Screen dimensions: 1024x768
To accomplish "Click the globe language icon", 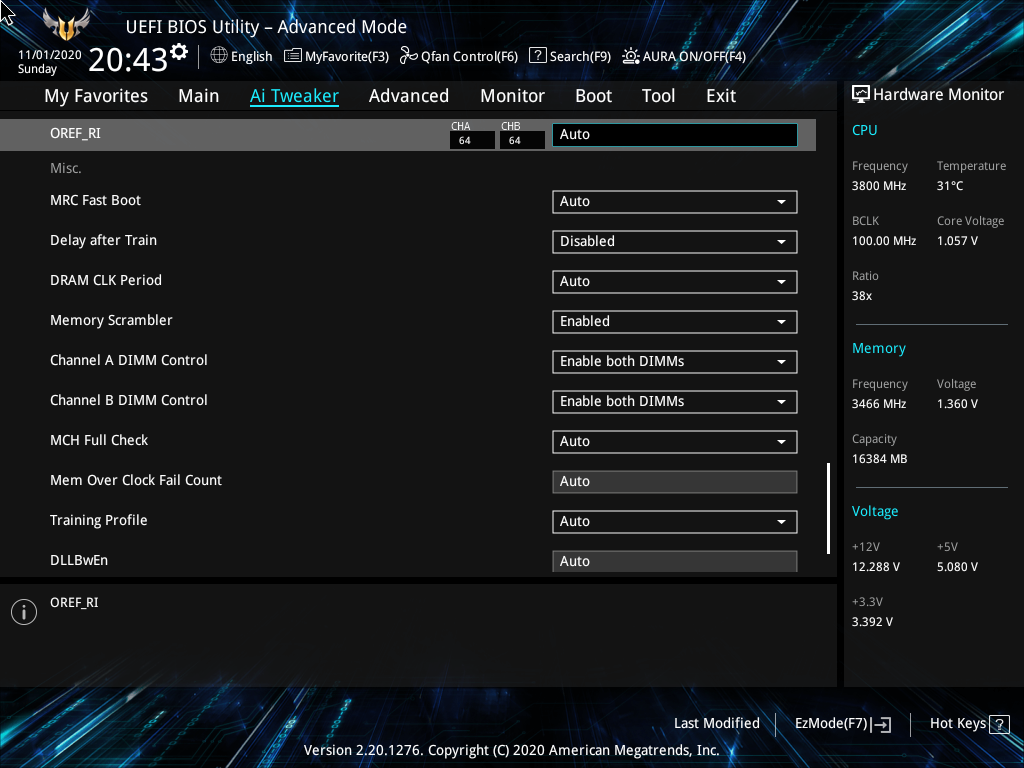I will point(219,56).
